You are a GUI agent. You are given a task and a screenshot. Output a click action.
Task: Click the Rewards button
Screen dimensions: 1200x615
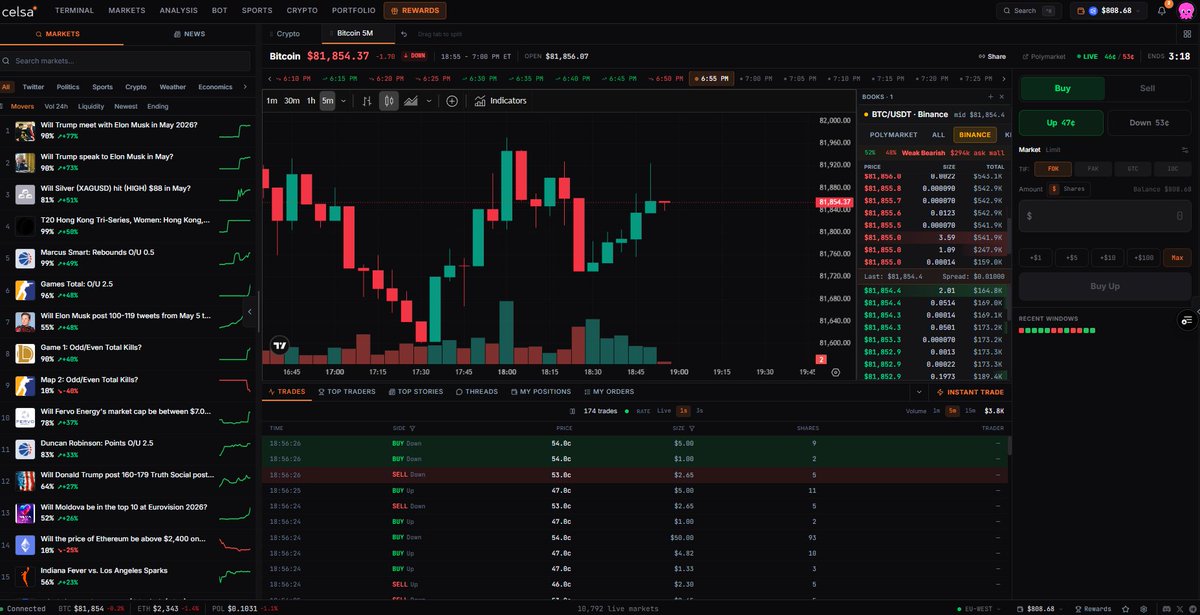tap(415, 10)
